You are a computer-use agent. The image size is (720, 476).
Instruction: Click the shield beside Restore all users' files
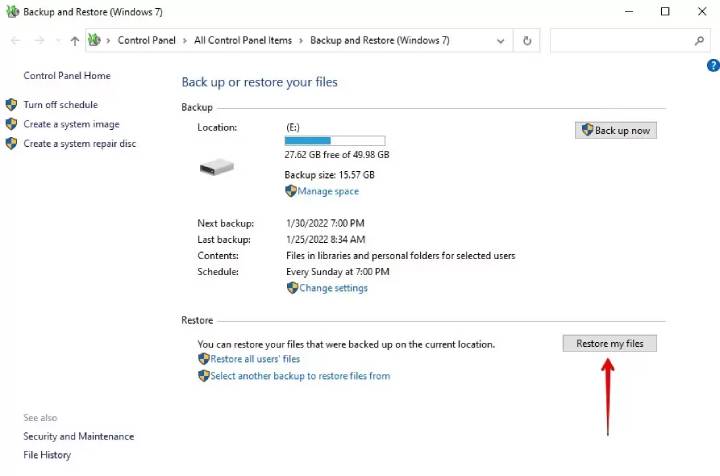click(203, 358)
